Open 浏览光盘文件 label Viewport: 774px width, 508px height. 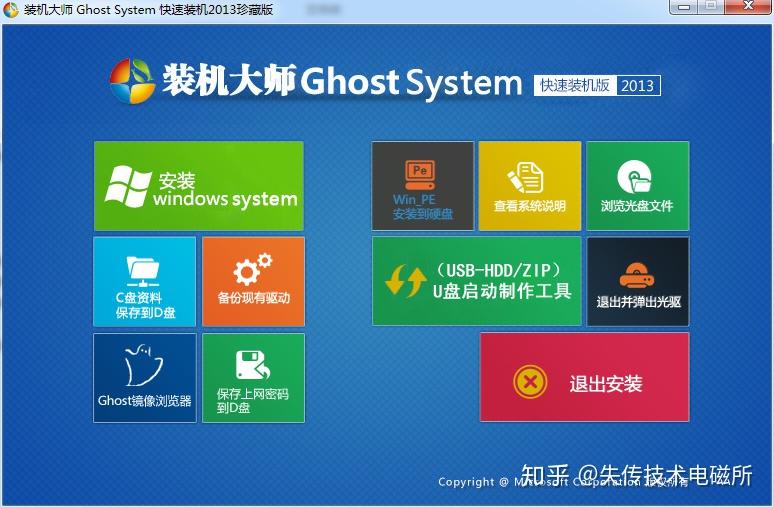tap(637, 206)
